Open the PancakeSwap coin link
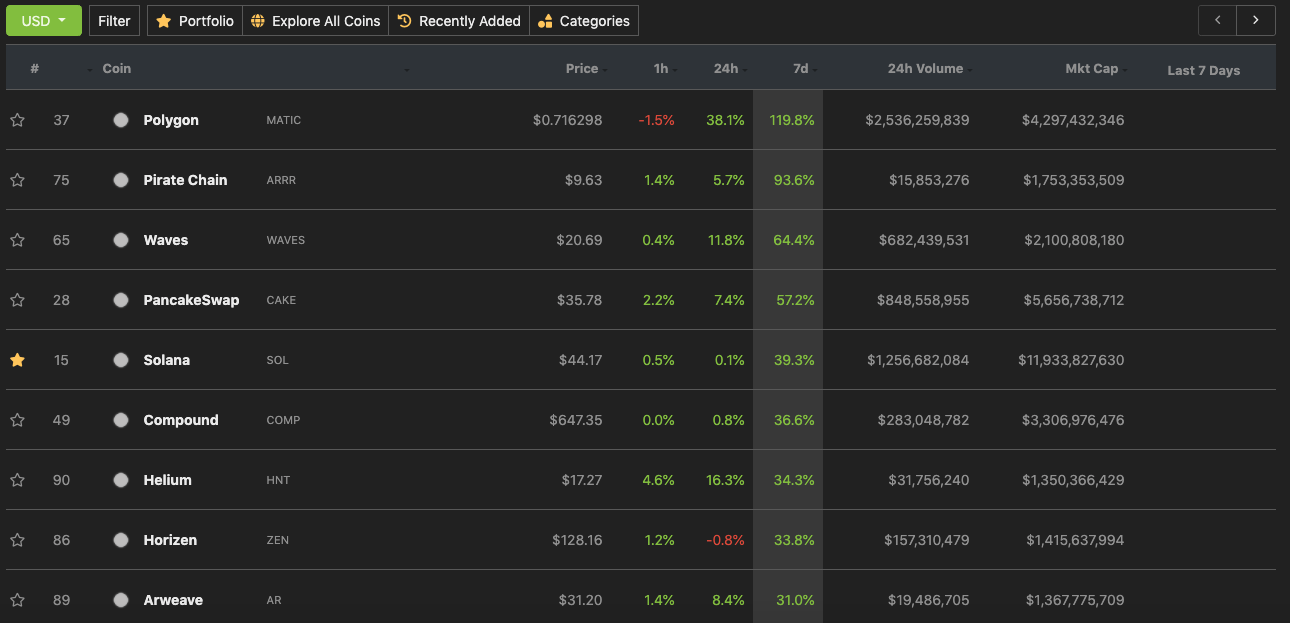The image size is (1290, 623). [x=191, y=300]
